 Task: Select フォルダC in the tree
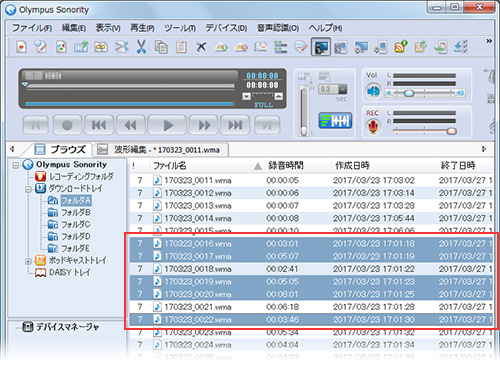76,224
